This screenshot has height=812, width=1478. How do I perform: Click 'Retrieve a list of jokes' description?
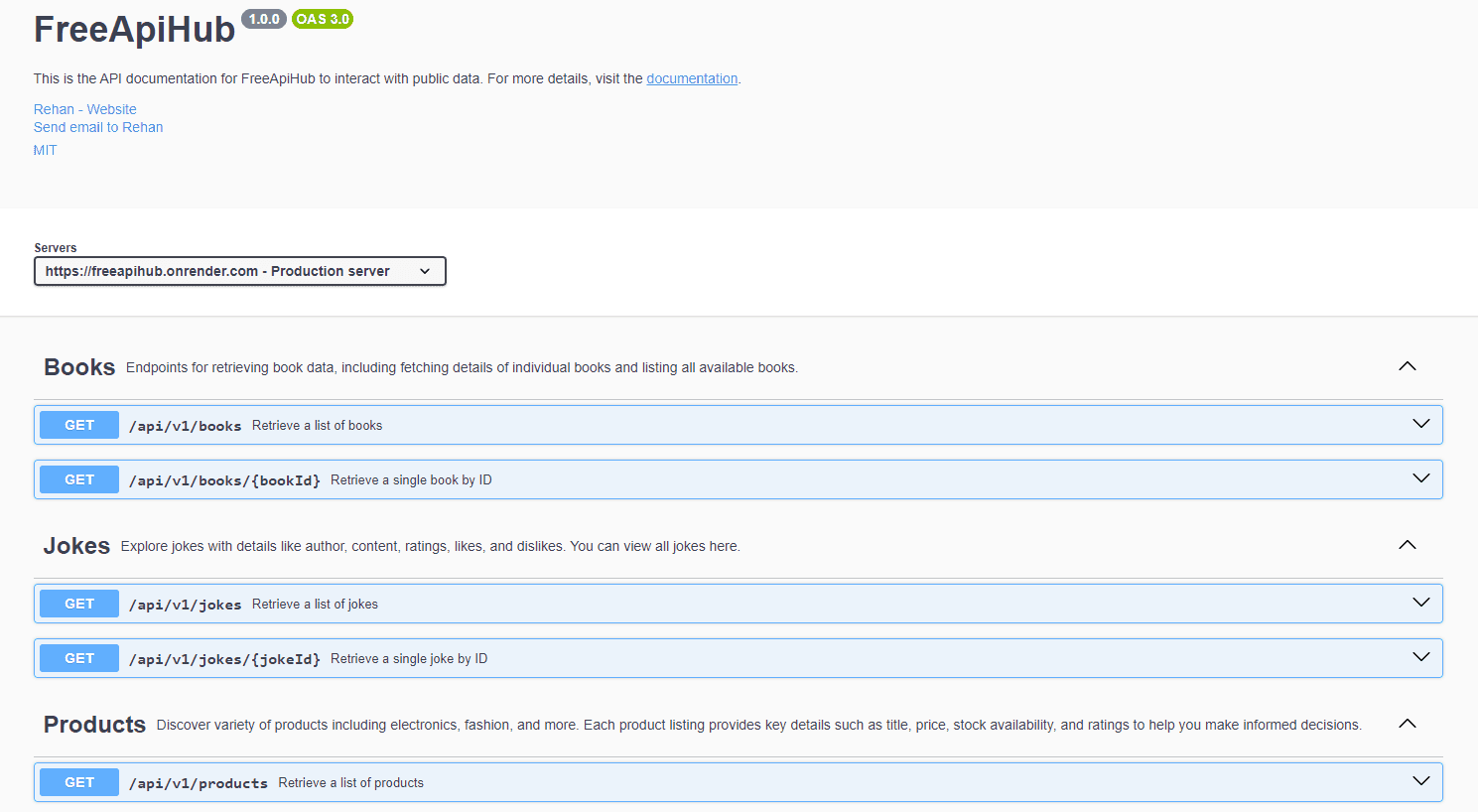pos(315,604)
